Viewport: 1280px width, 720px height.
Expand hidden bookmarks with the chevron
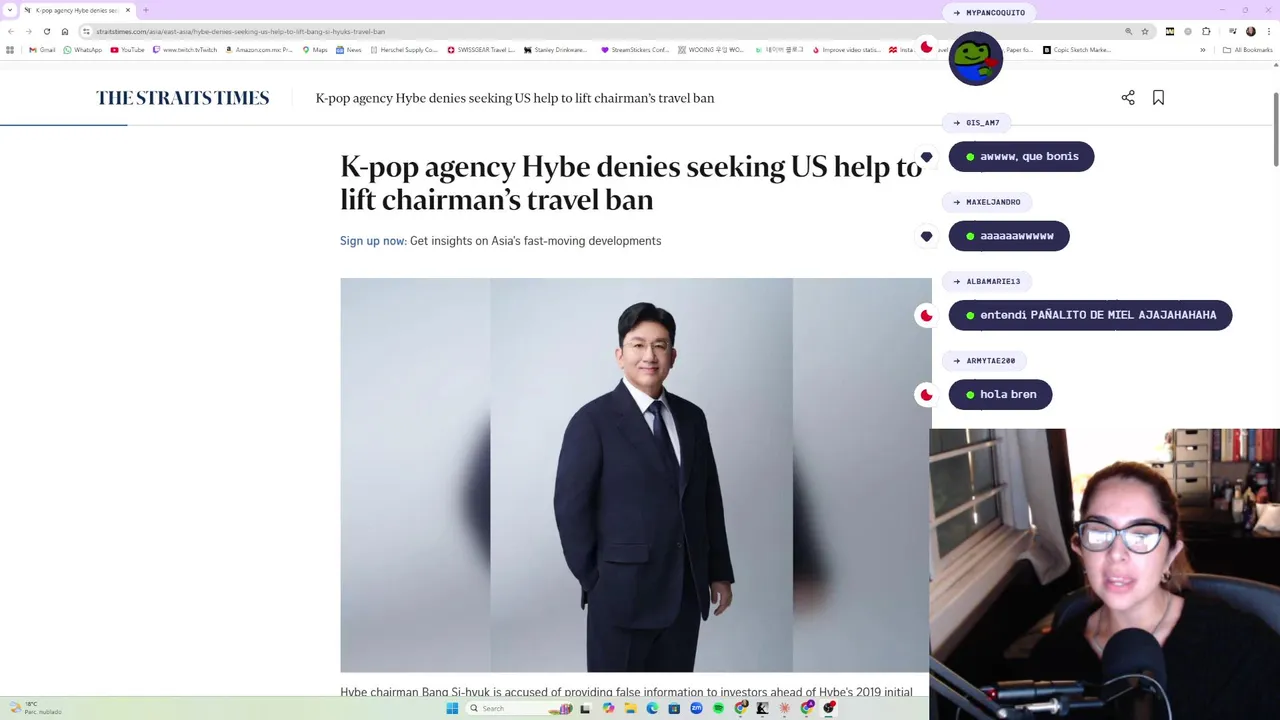1202,49
